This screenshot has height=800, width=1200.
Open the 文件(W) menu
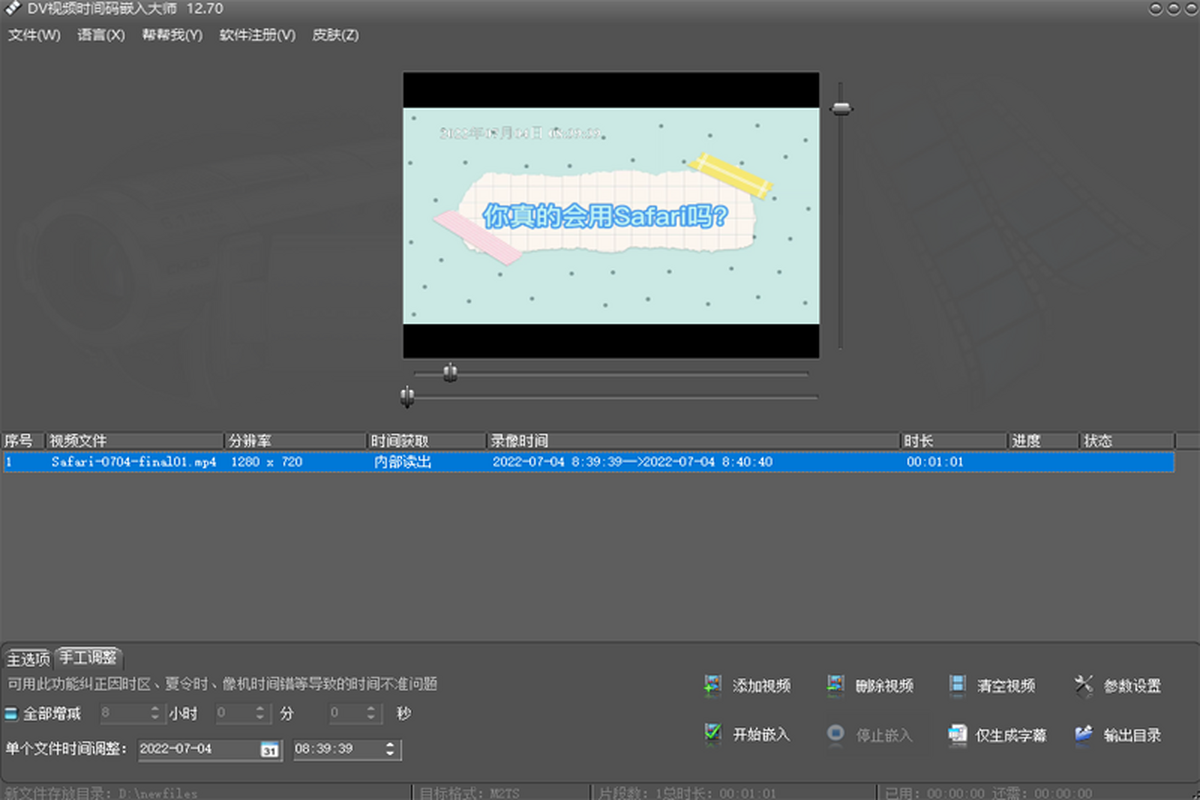pyautogui.click(x=35, y=35)
